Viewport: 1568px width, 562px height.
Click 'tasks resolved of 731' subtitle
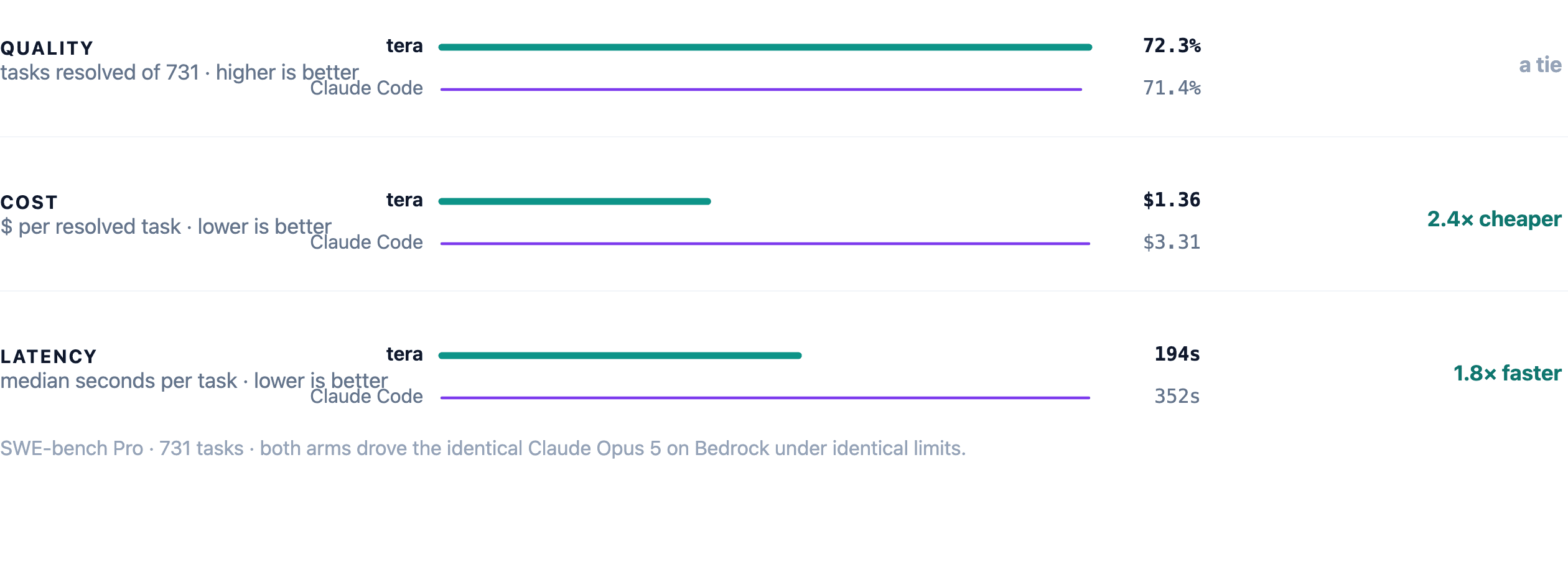100,73
